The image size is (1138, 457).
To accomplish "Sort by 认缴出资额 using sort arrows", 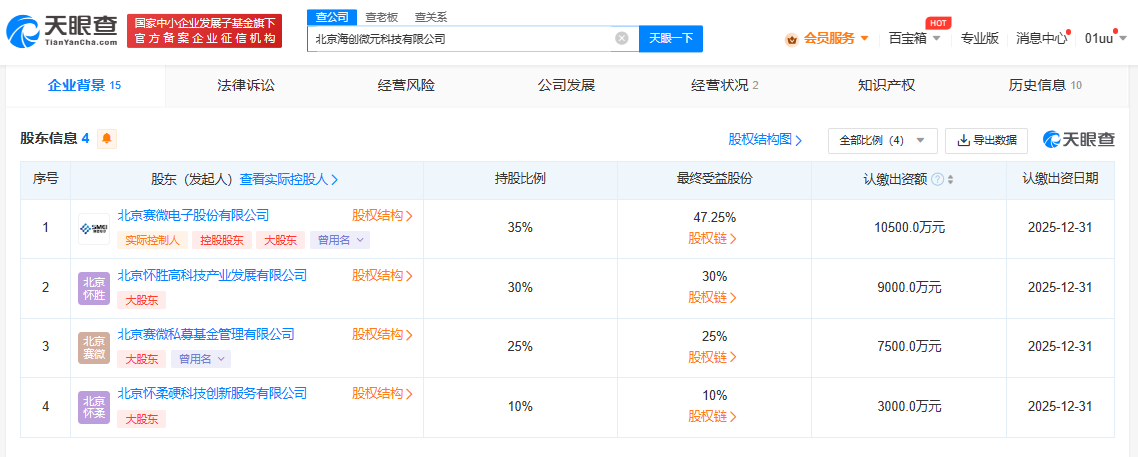I will (x=951, y=179).
